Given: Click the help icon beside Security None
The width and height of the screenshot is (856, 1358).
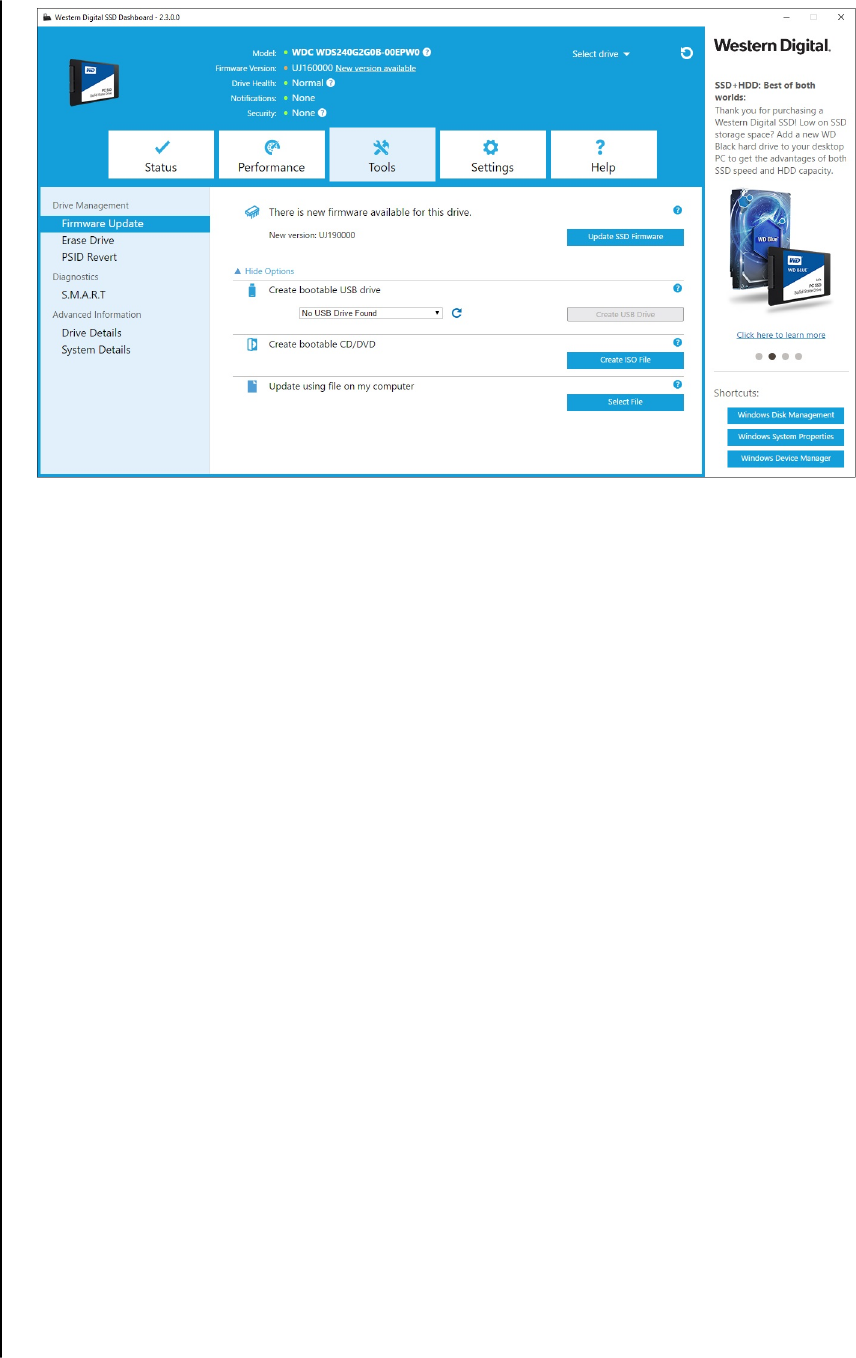Looking at the screenshot, I should (323, 113).
